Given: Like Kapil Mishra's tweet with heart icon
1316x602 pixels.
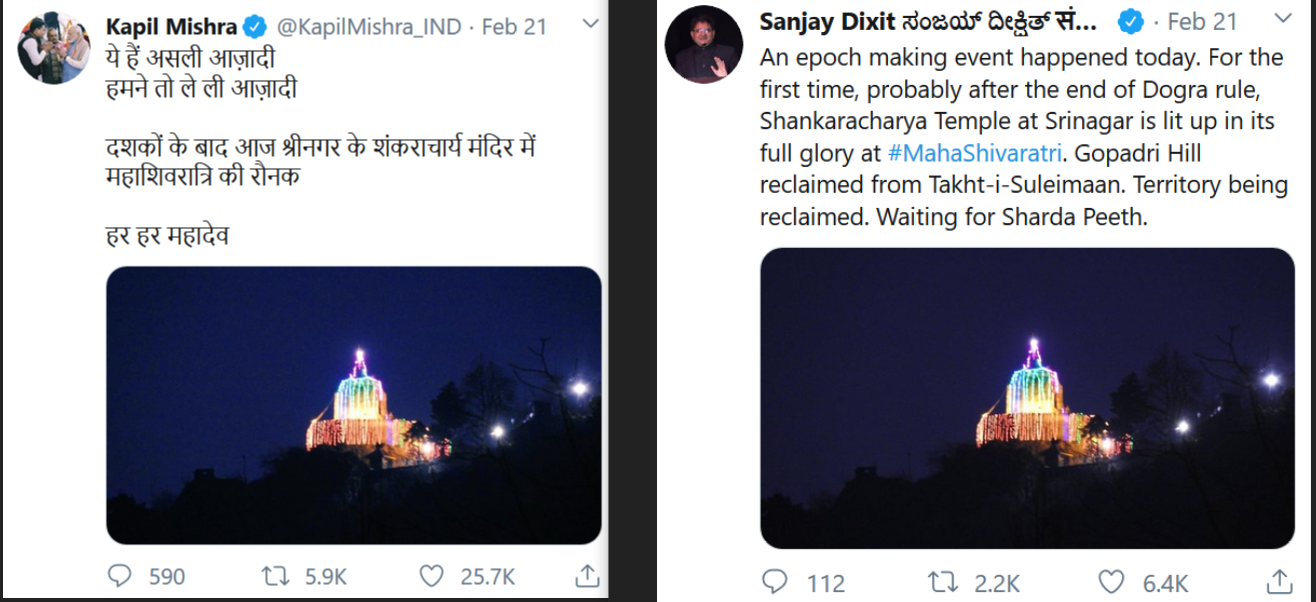Looking at the screenshot, I should [431, 576].
